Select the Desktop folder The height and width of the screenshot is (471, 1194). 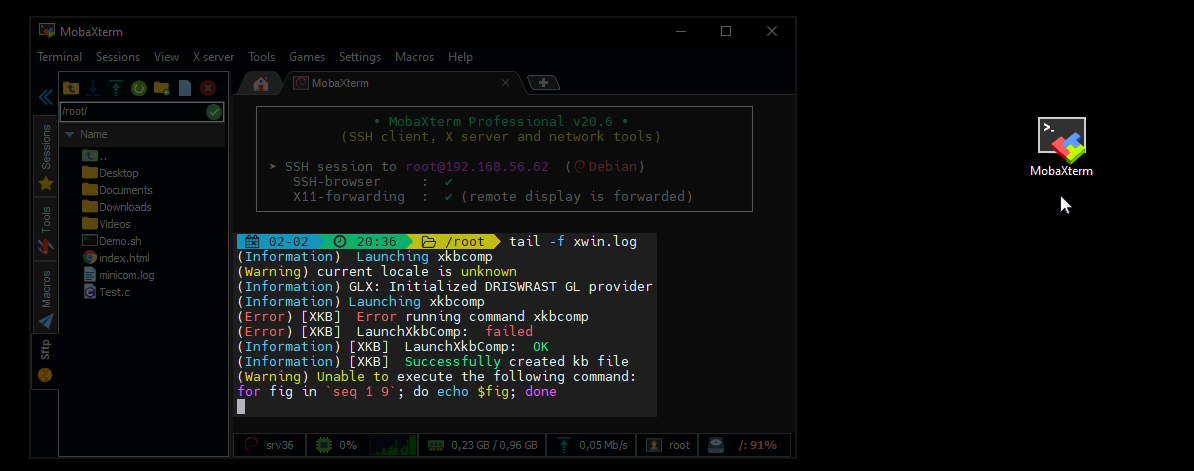pyautogui.click(x=110, y=173)
